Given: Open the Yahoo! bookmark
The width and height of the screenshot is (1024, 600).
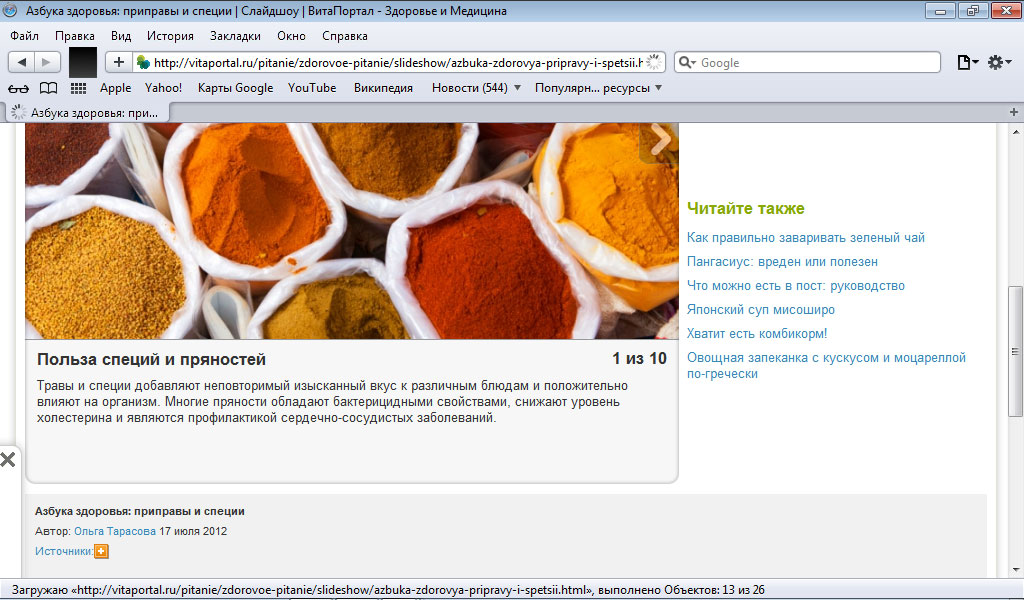Looking at the screenshot, I should point(163,88).
